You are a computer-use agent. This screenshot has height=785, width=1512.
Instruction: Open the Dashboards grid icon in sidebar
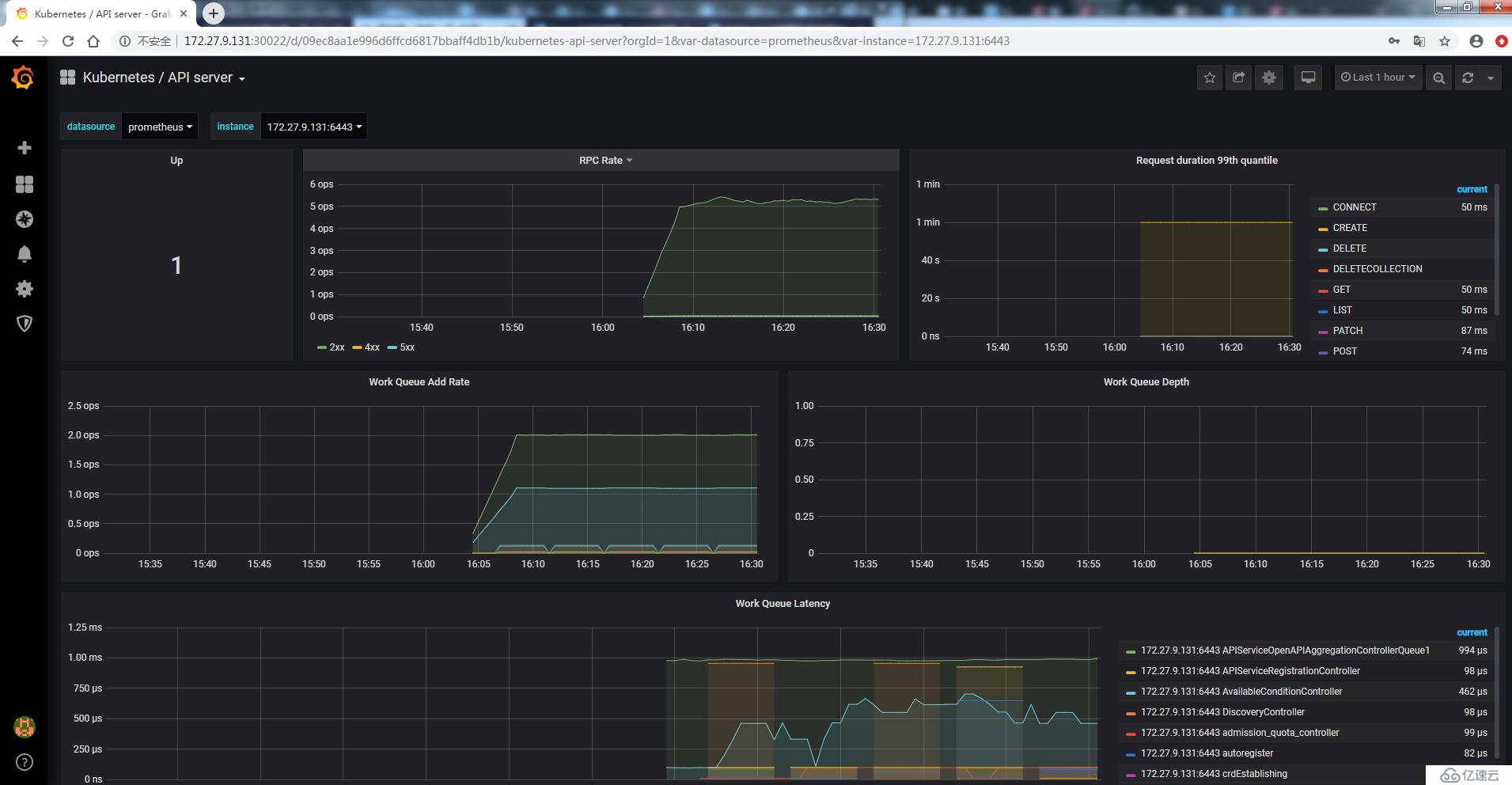click(25, 184)
